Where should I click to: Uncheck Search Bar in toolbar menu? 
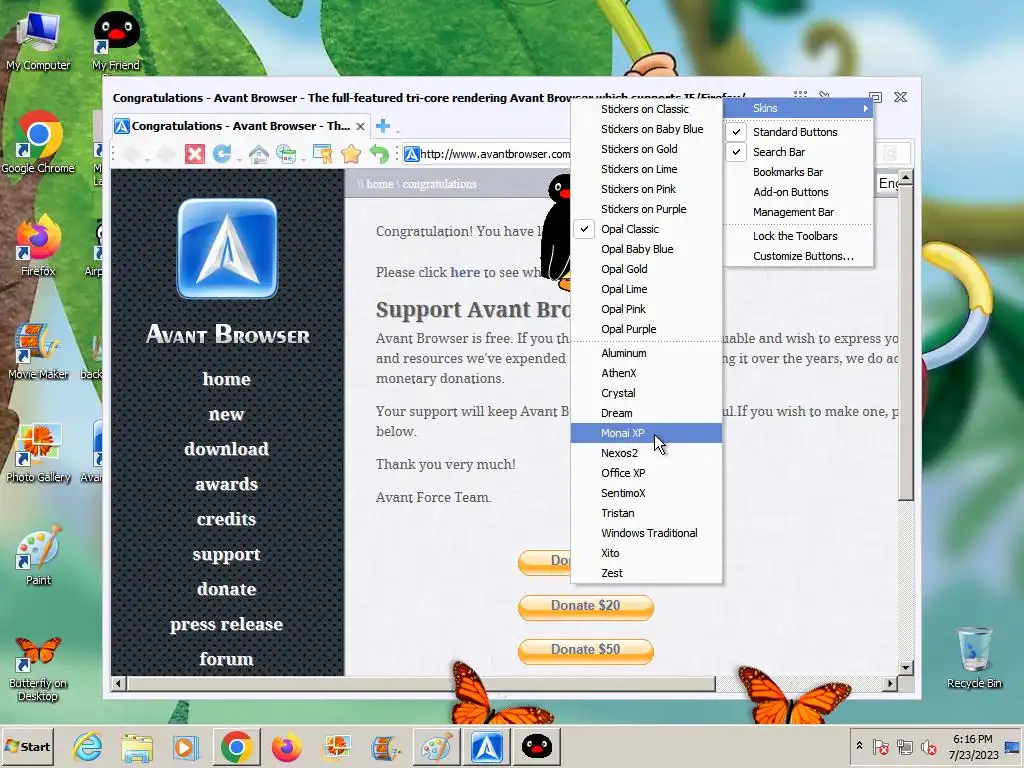[798, 152]
